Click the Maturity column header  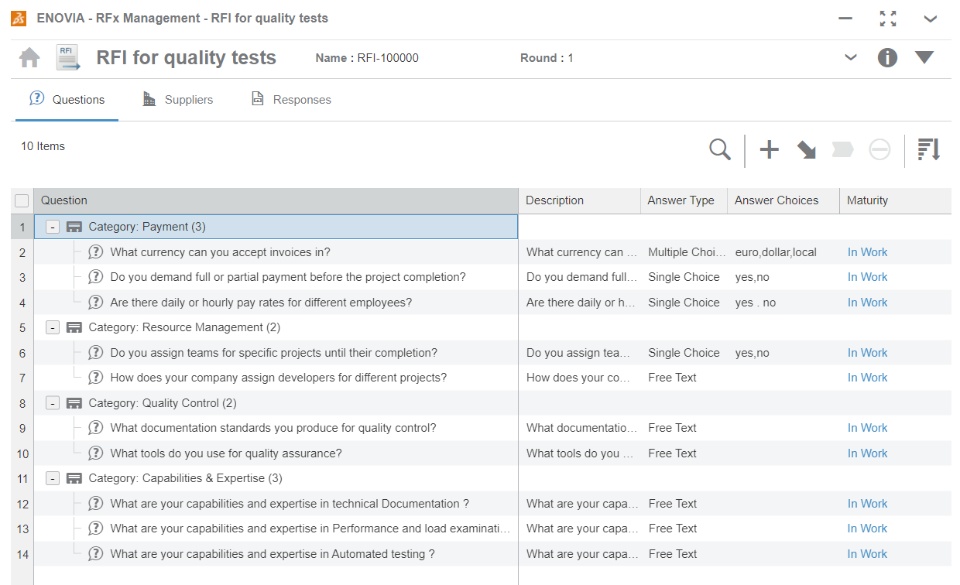[867, 201]
